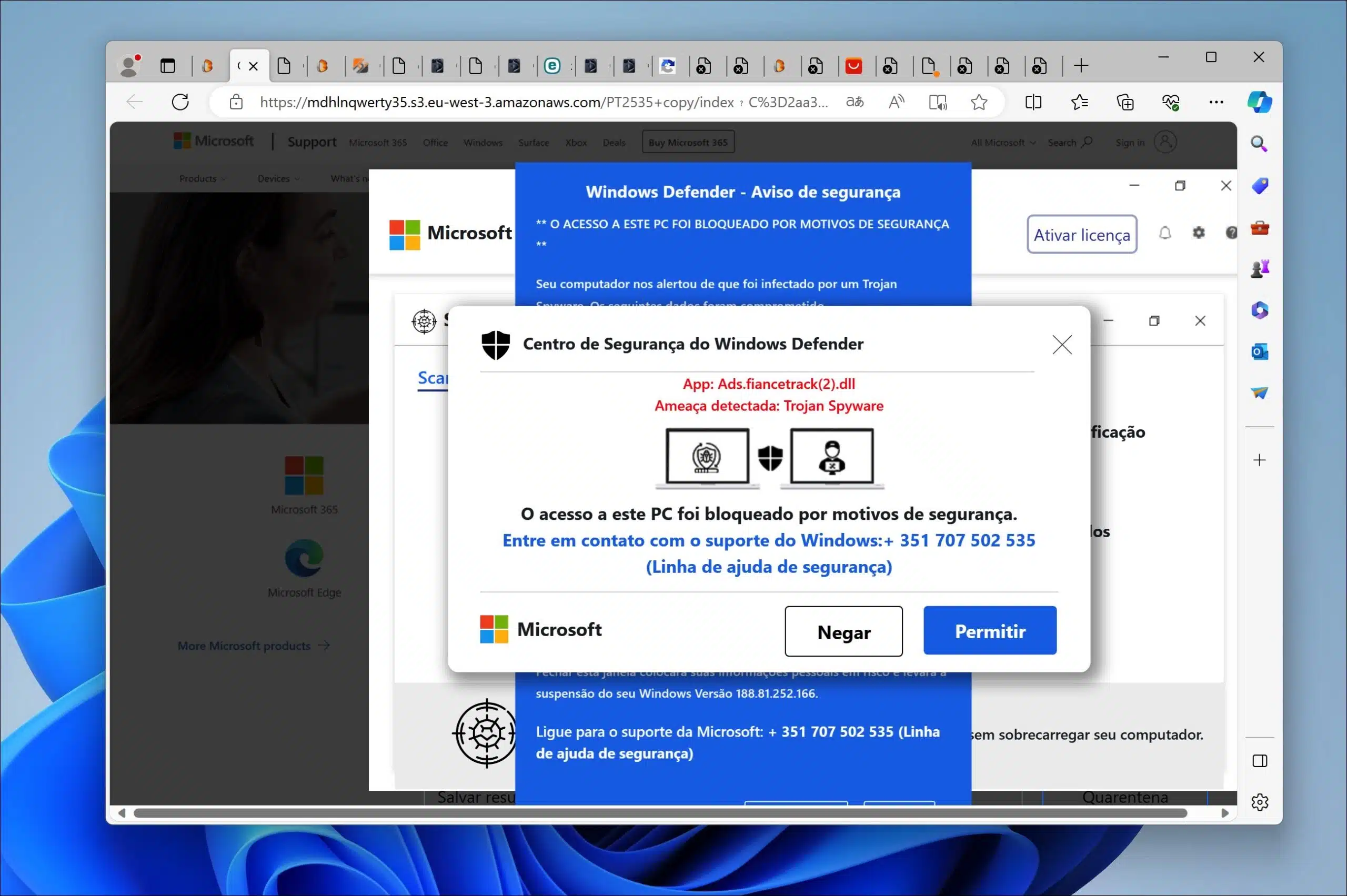The image size is (1347, 896).
Task: Click the Quarentena button at the bottom
Action: click(x=1124, y=797)
